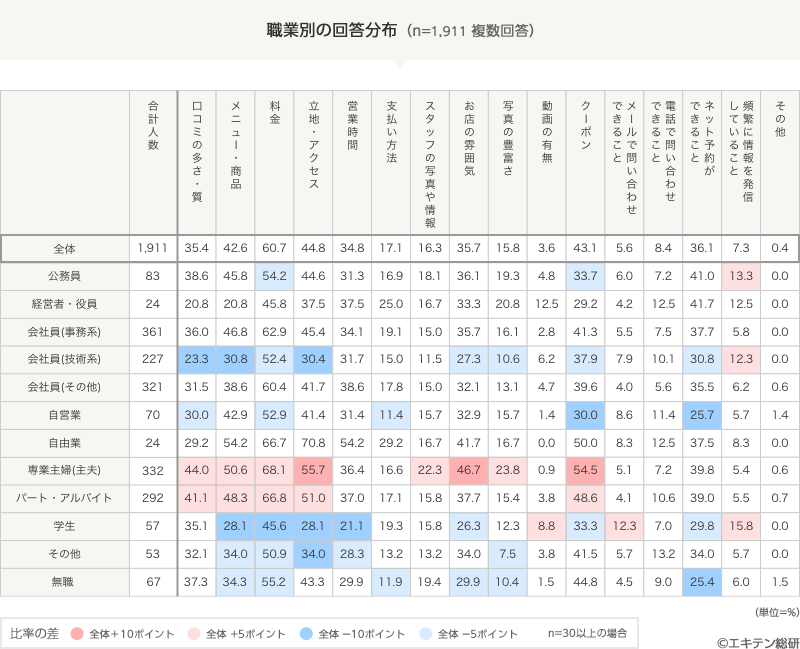The image size is (800, 649).
Task: Click the 学生 row label
Action: pos(64,524)
